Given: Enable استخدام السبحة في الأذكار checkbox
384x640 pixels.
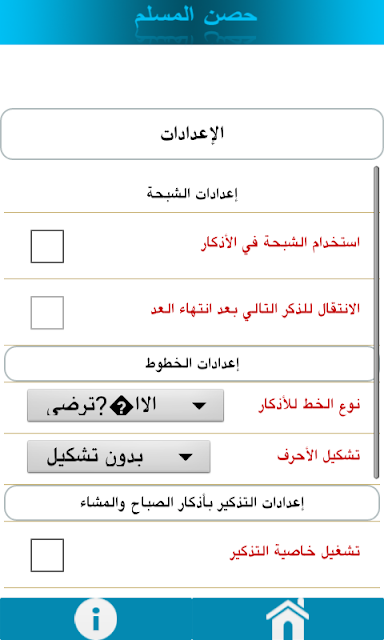Looking at the screenshot, I should (47, 247).
